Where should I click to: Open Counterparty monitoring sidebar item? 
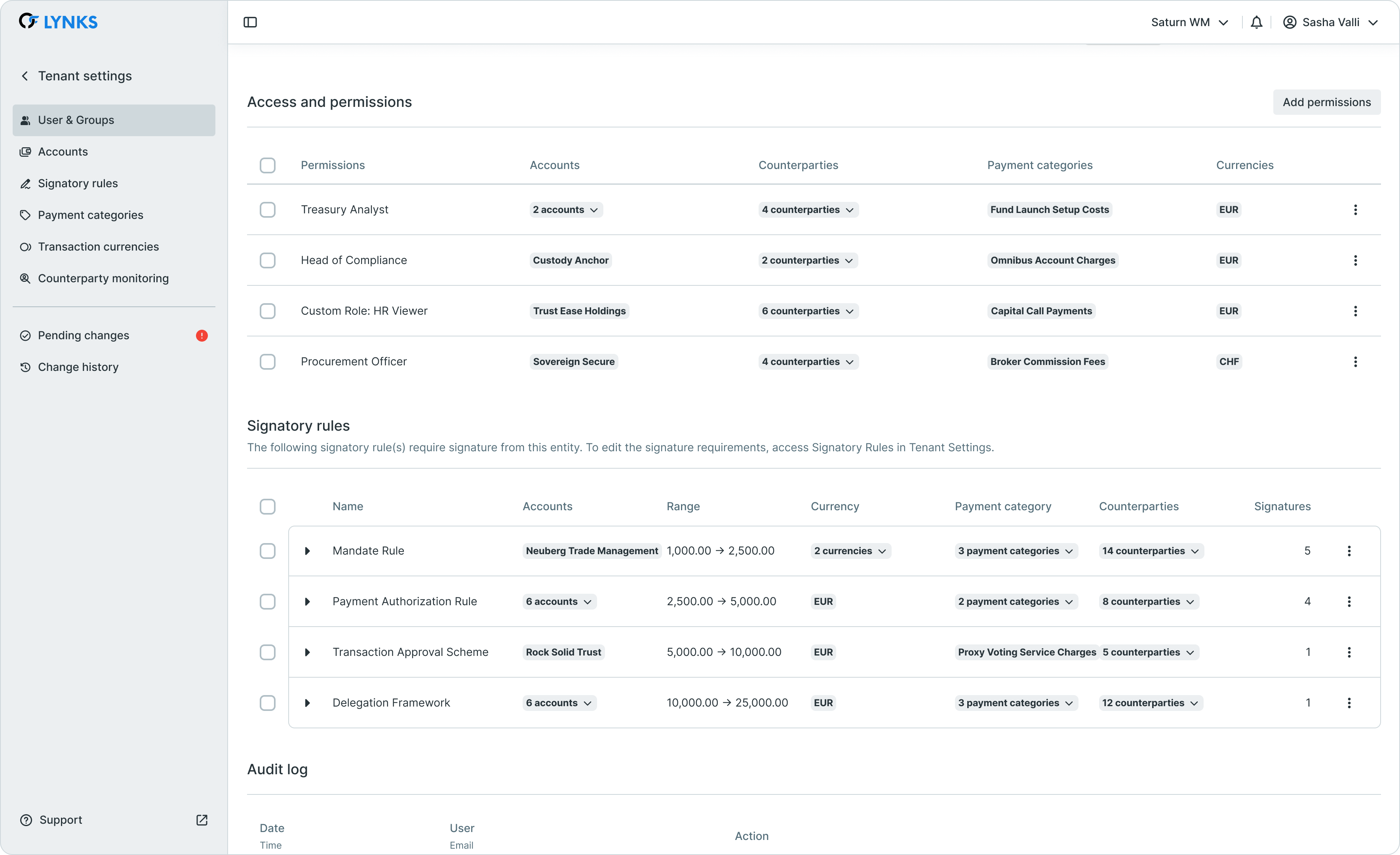tap(103, 278)
